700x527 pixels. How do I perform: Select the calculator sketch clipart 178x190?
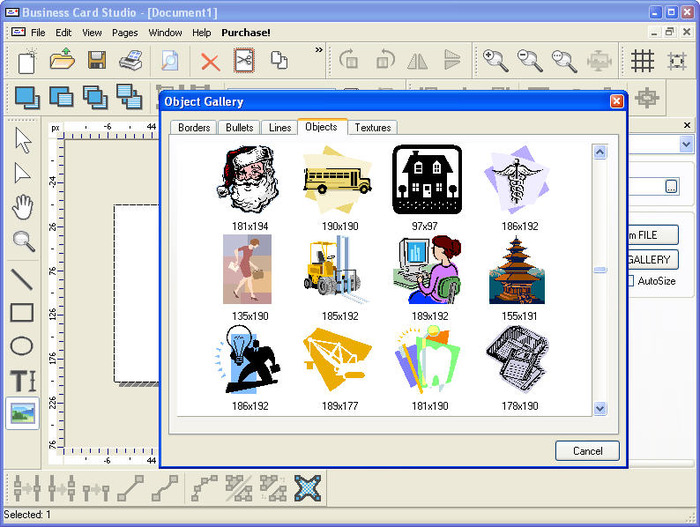point(517,359)
